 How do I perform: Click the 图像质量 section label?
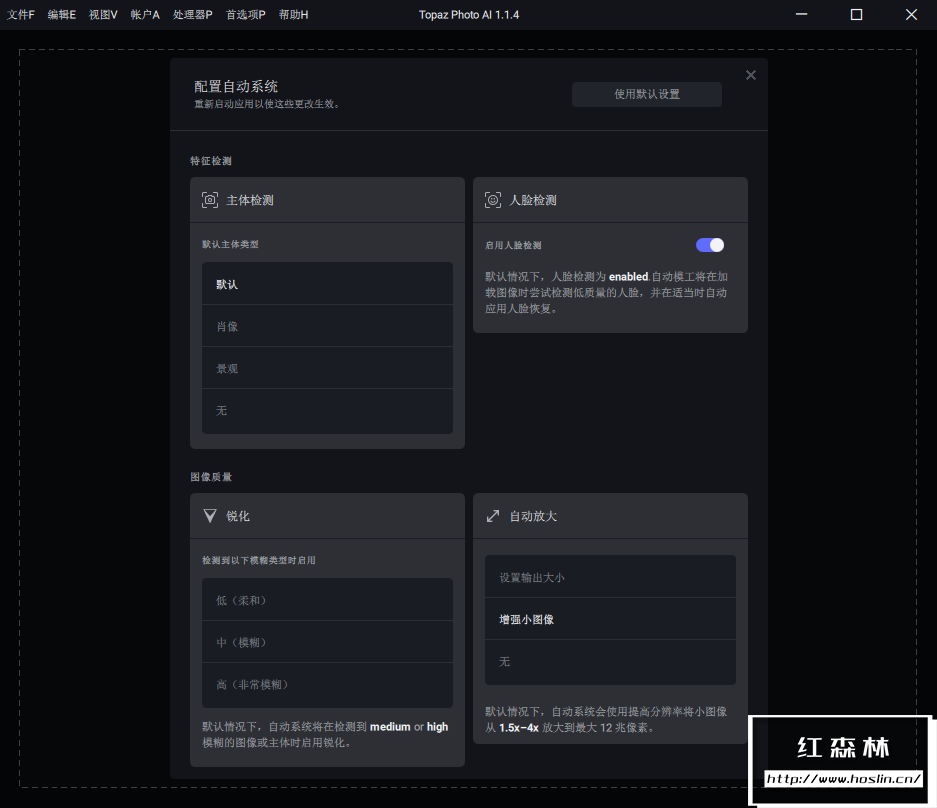pos(211,477)
